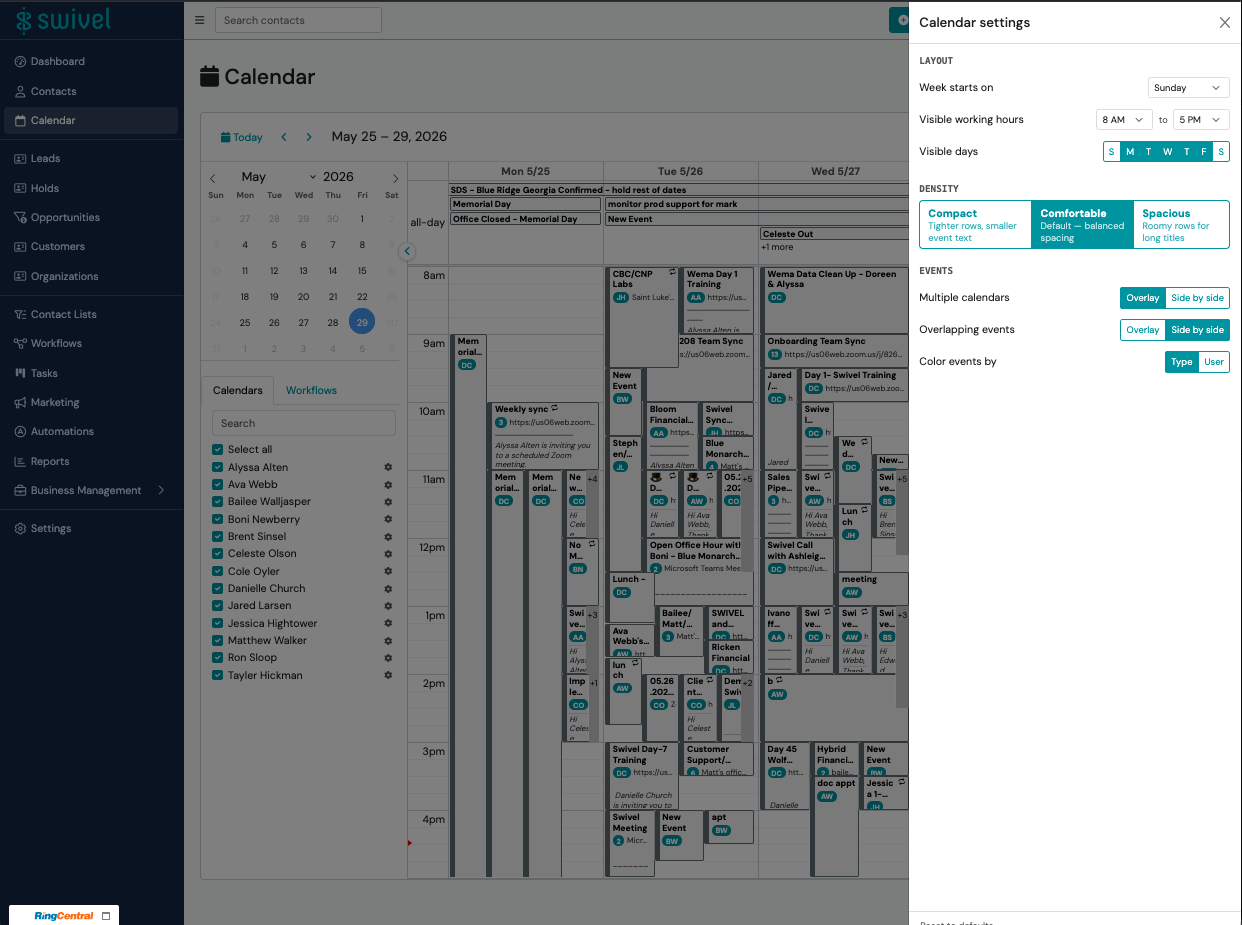Open gear settings for Tayler Hickman
Viewport: 1242px width, 925px height.
pyautogui.click(x=388, y=675)
